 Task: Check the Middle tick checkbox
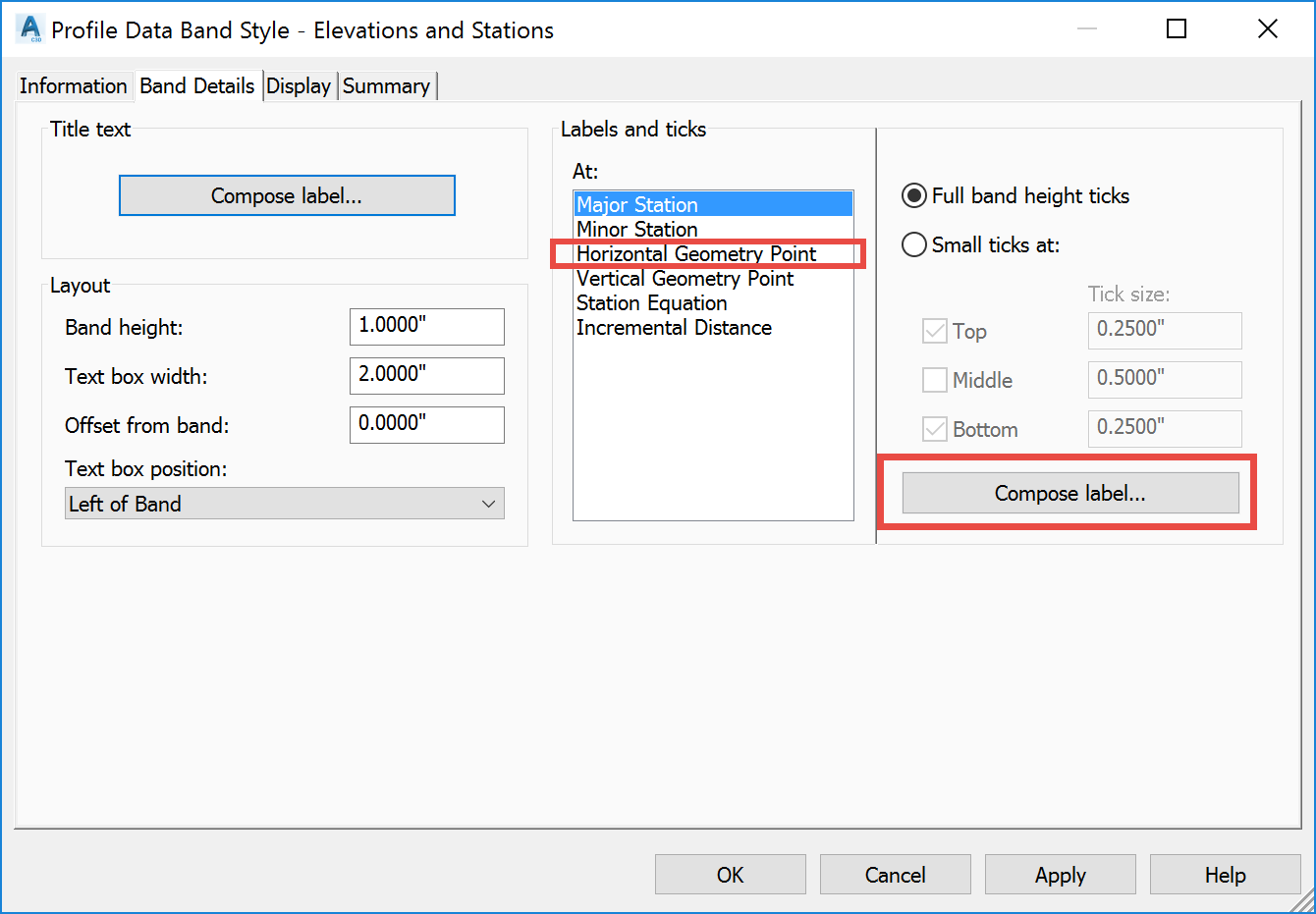pyautogui.click(x=934, y=380)
